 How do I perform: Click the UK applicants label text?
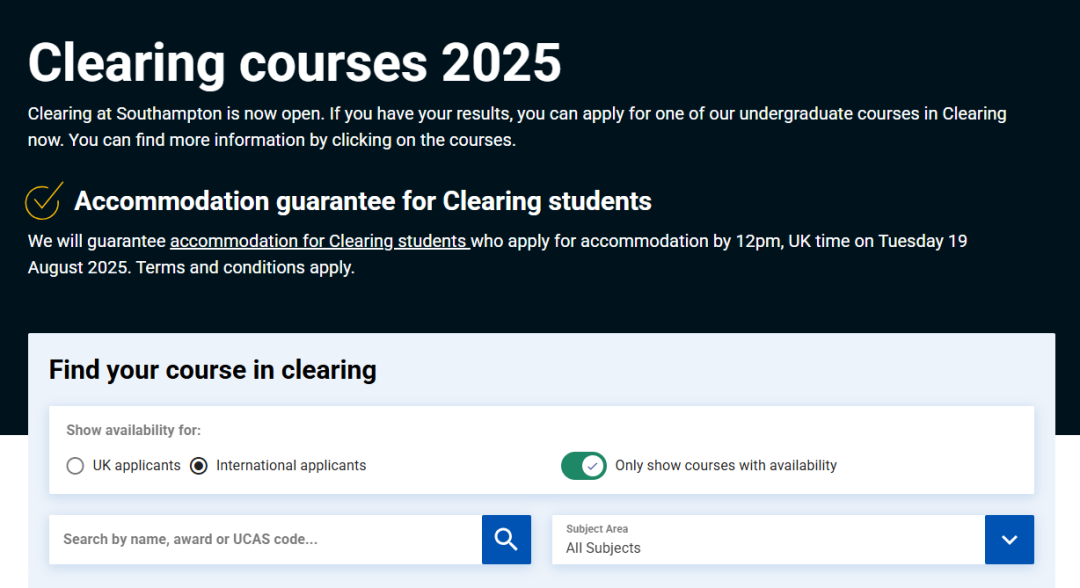(x=136, y=465)
